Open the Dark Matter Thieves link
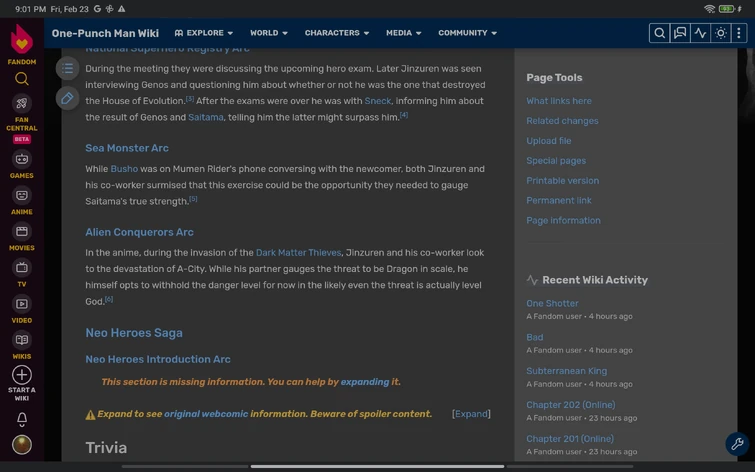Viewport: 755px width, 472px height. click(298, 252)
